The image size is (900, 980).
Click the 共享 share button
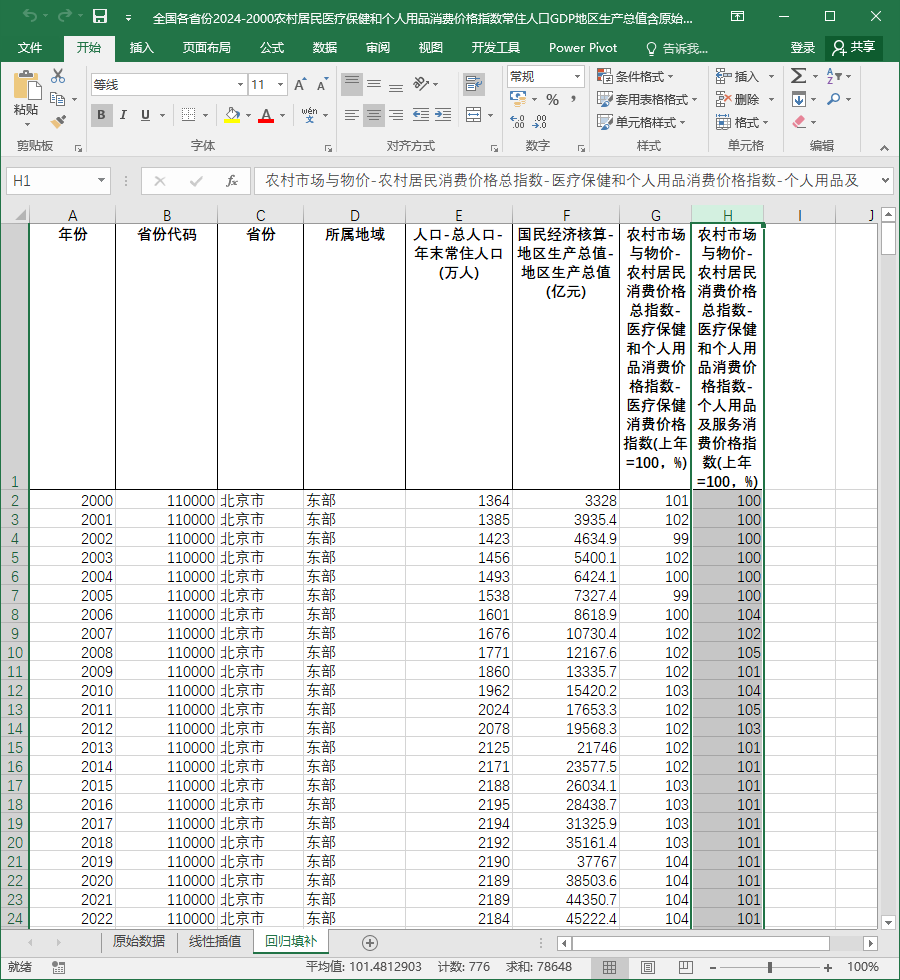pyautogui.click(x=854, y=48)
